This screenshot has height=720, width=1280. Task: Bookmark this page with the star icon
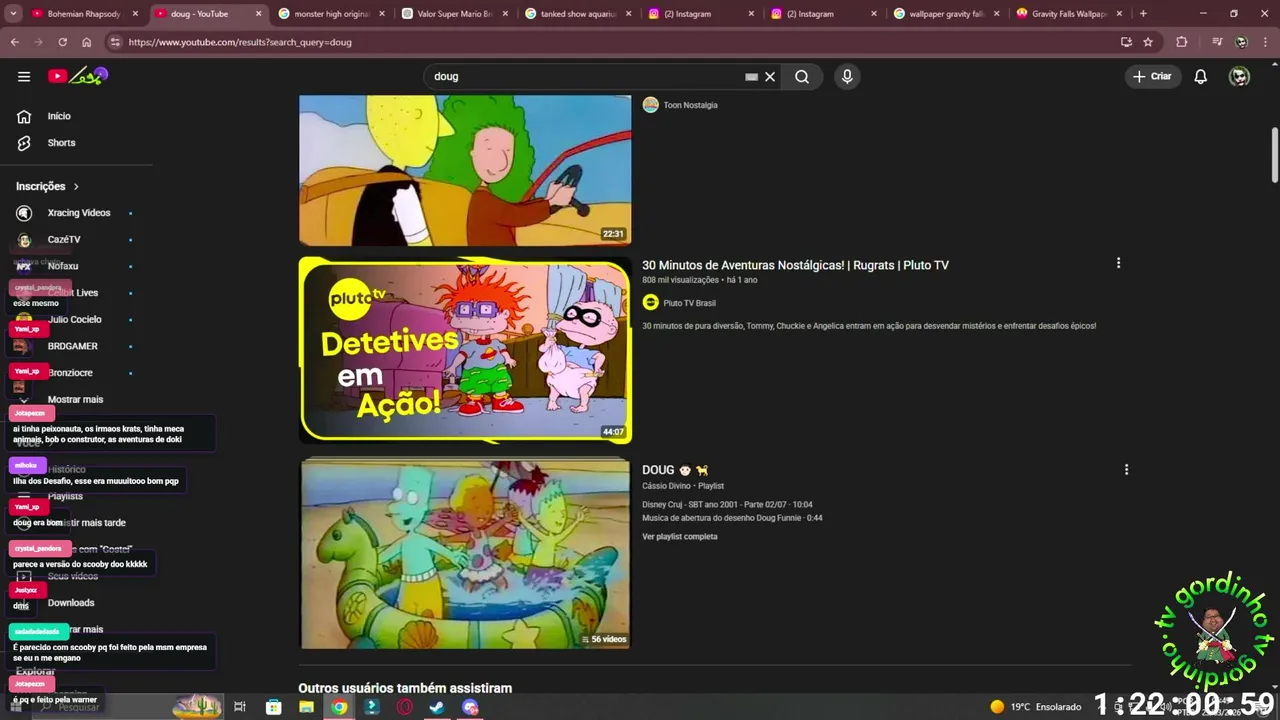click(x=1148, y=42)
